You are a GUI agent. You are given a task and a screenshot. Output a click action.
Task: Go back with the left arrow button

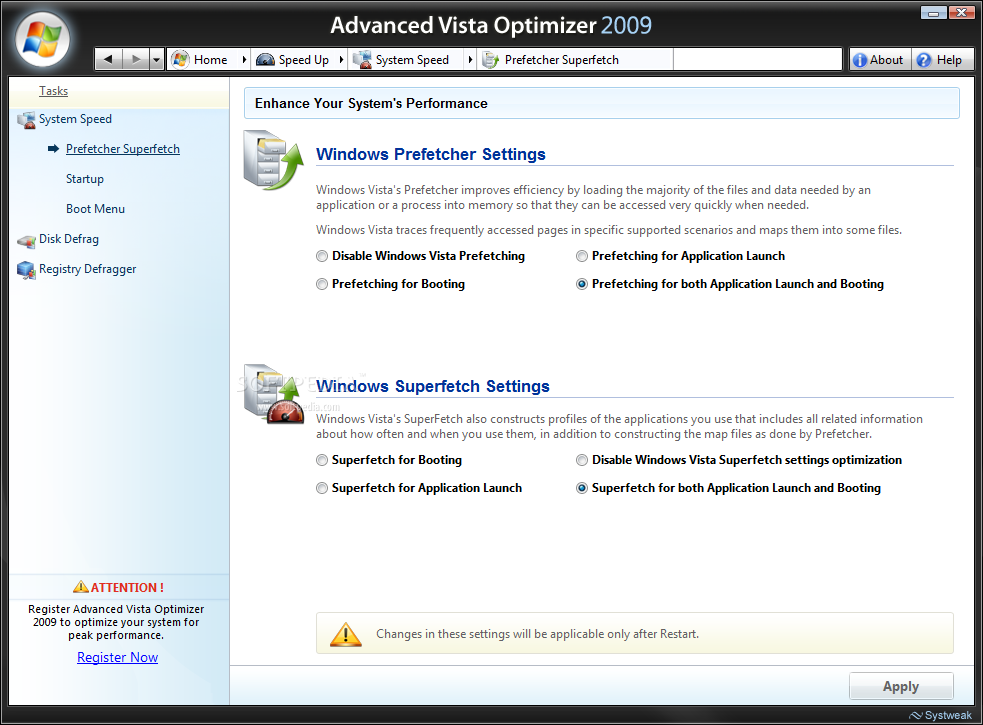(x=108, y=60)
